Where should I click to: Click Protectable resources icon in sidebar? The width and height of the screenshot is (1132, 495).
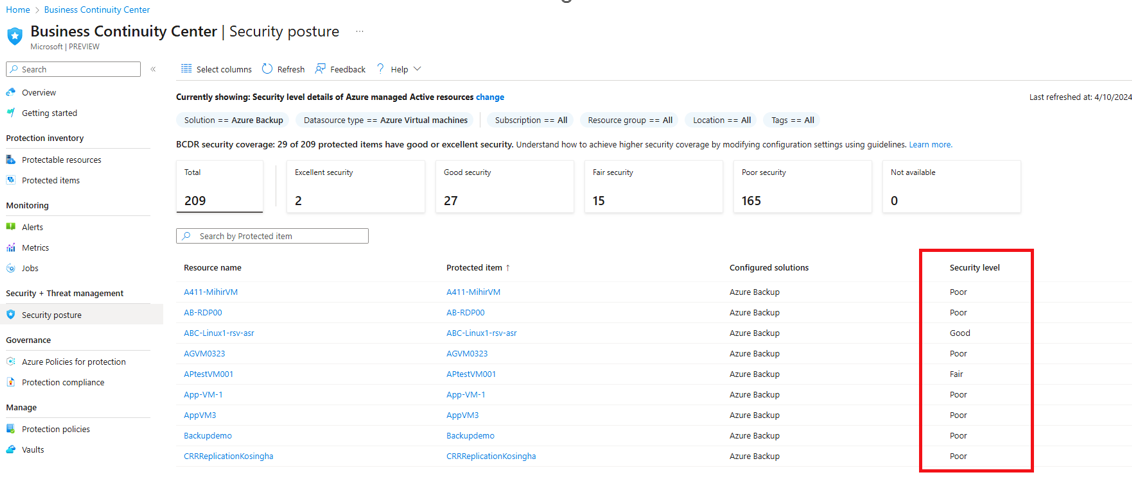11,160
